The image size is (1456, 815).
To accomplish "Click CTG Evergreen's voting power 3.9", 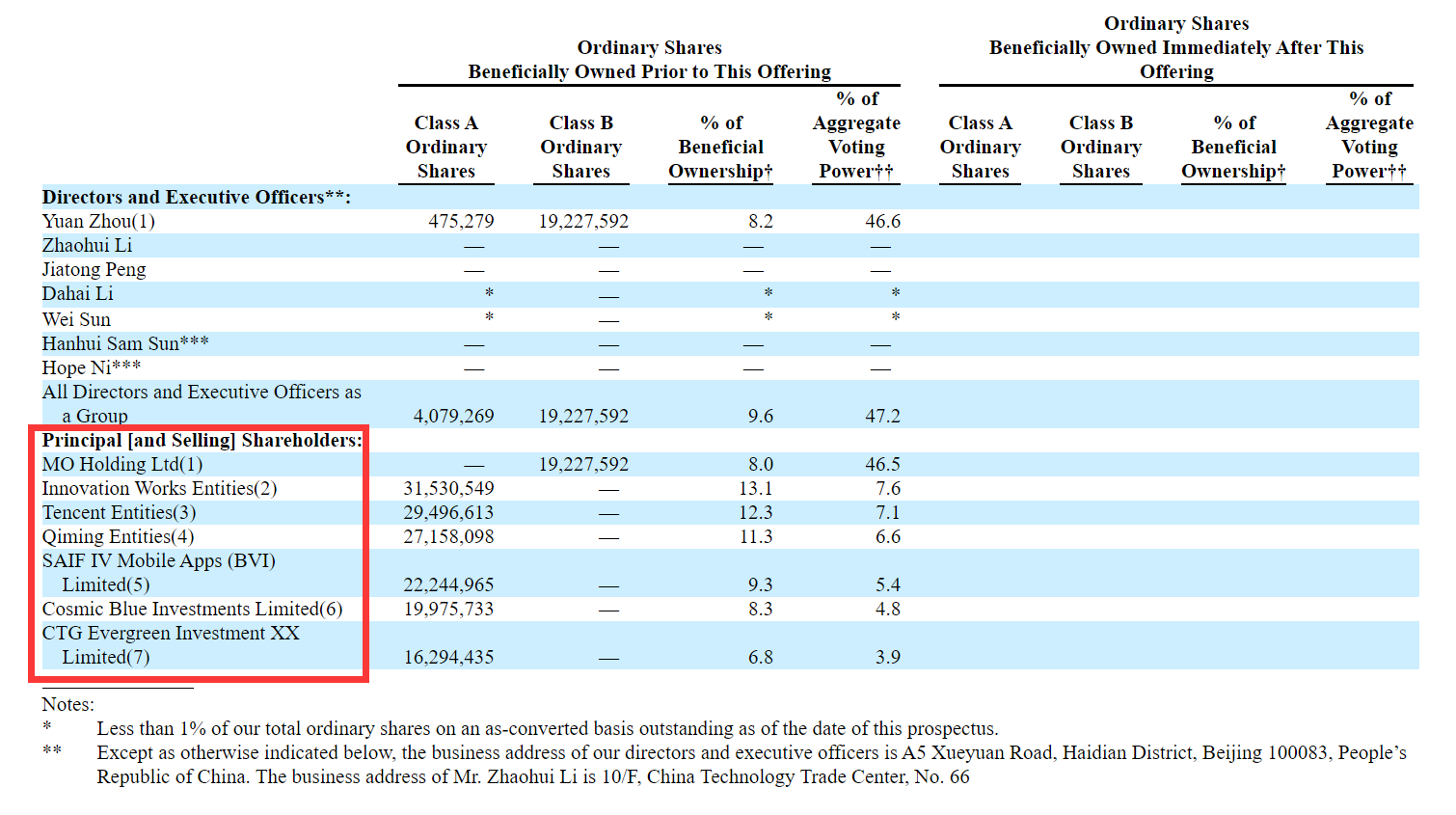I will coord(888,658).
